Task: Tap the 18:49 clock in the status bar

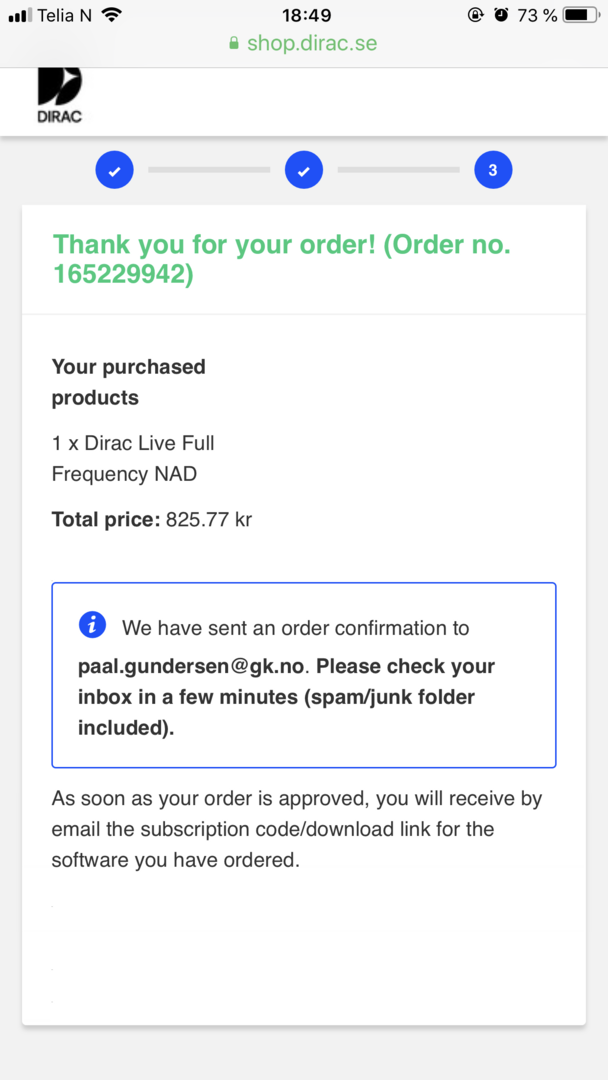Action: point(306,15)
